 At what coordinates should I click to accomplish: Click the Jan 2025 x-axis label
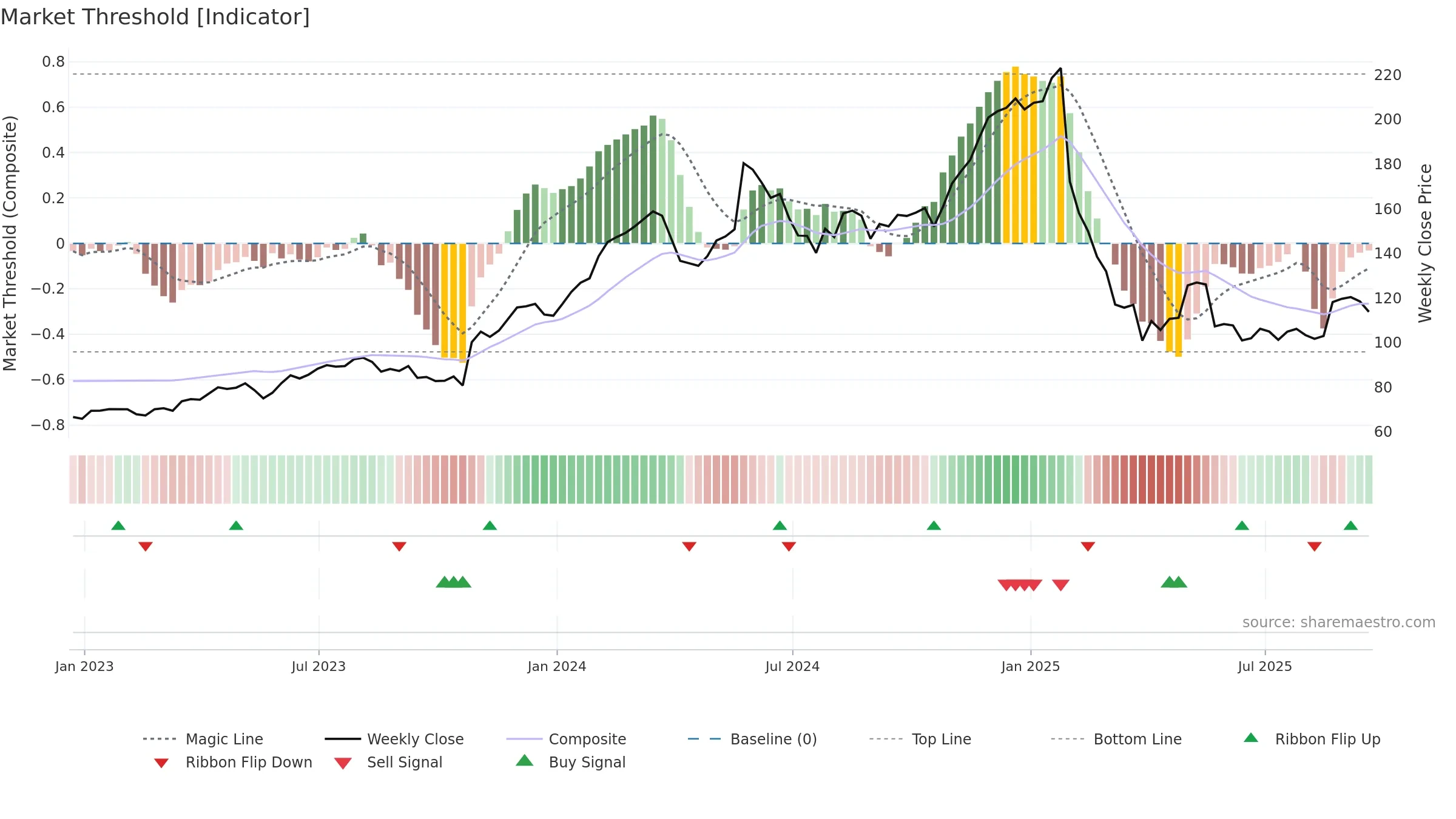pos(1031,667)
